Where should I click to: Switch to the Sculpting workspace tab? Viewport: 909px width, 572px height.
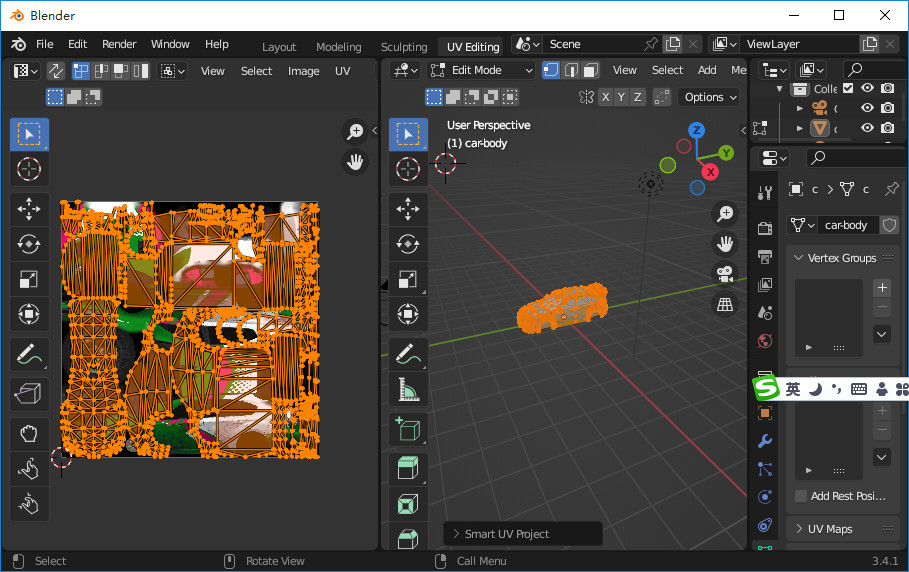click(404, 47)
